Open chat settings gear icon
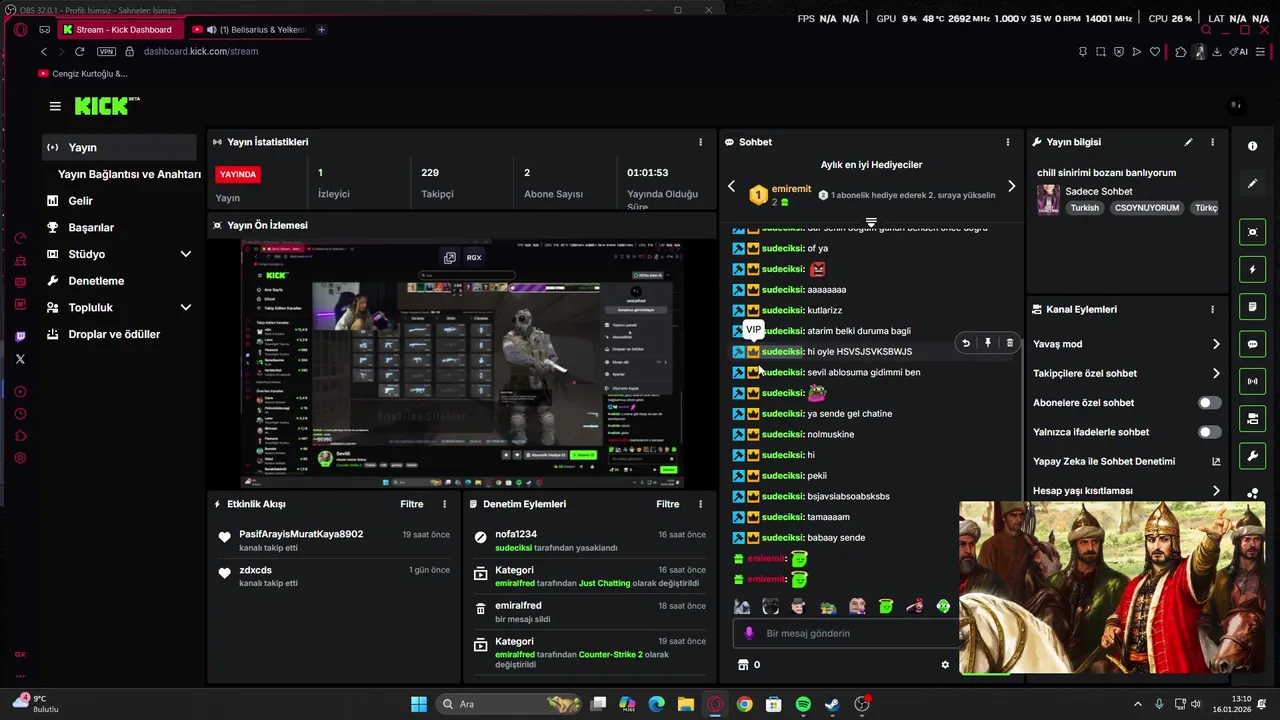Image resolution: width=1280 pixels, height=720 pixels. coord(945,665)
